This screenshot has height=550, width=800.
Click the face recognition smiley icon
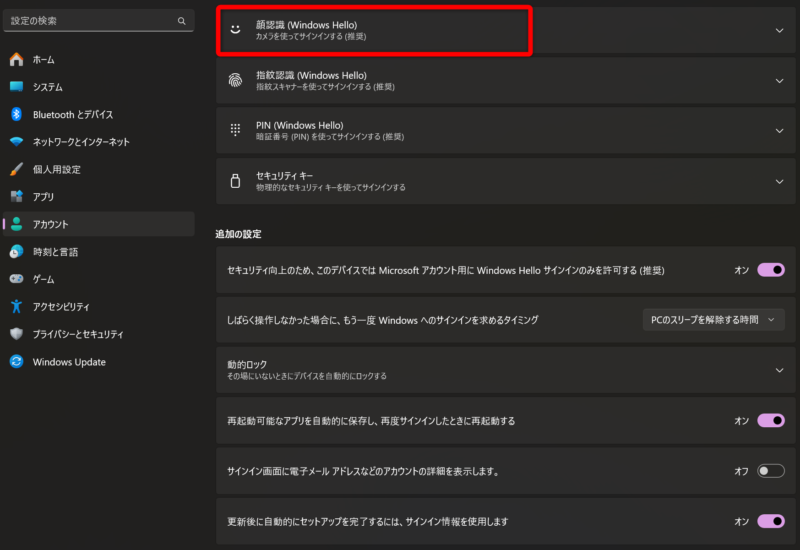235,30
